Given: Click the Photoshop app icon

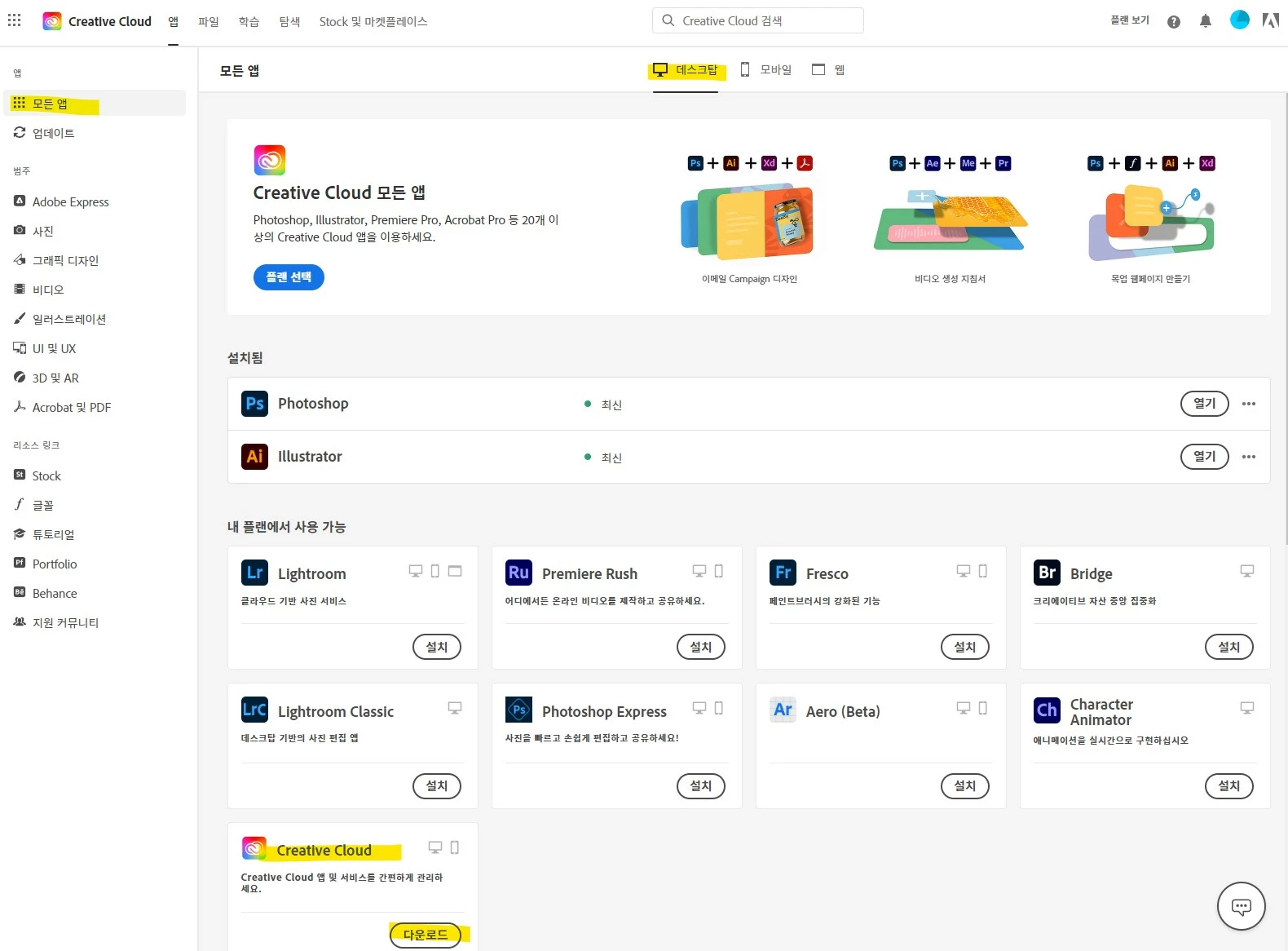Looking at the screenshot, I should 254,404.
